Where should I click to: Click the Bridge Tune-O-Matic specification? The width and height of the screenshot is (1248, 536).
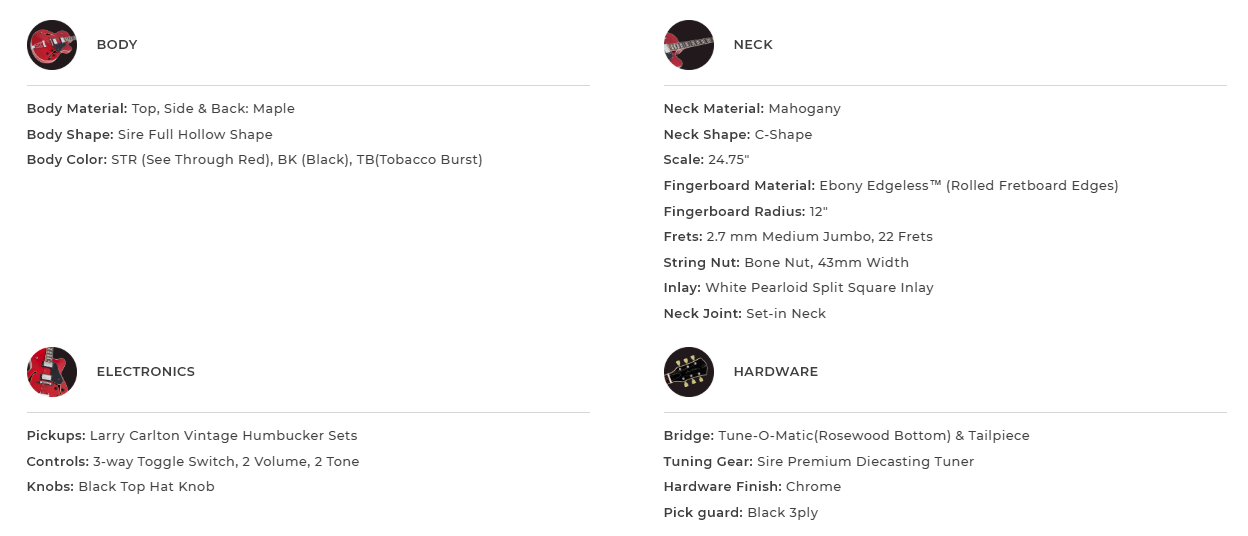click(846, 436)
